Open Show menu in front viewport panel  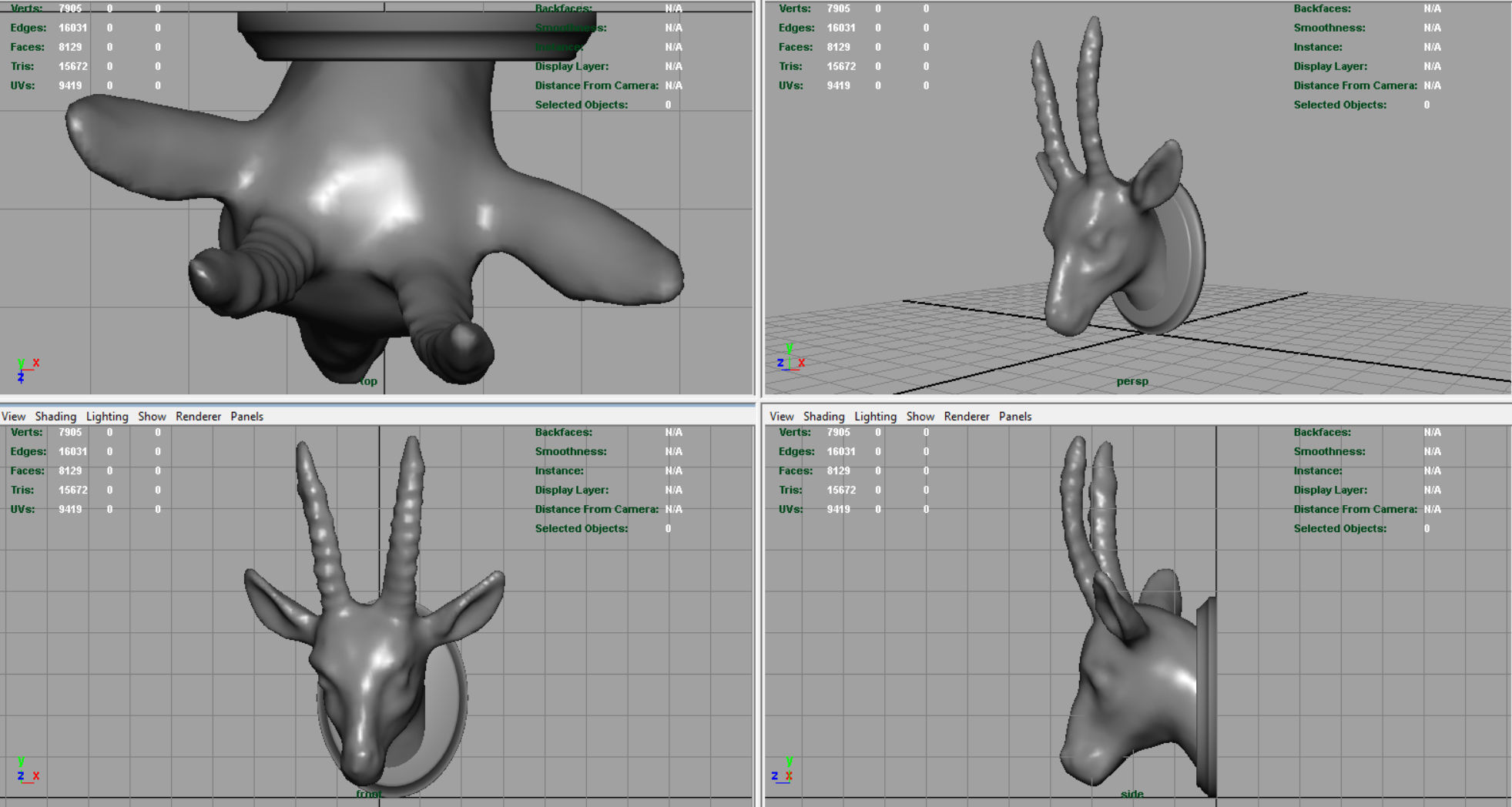click(152, 417)
